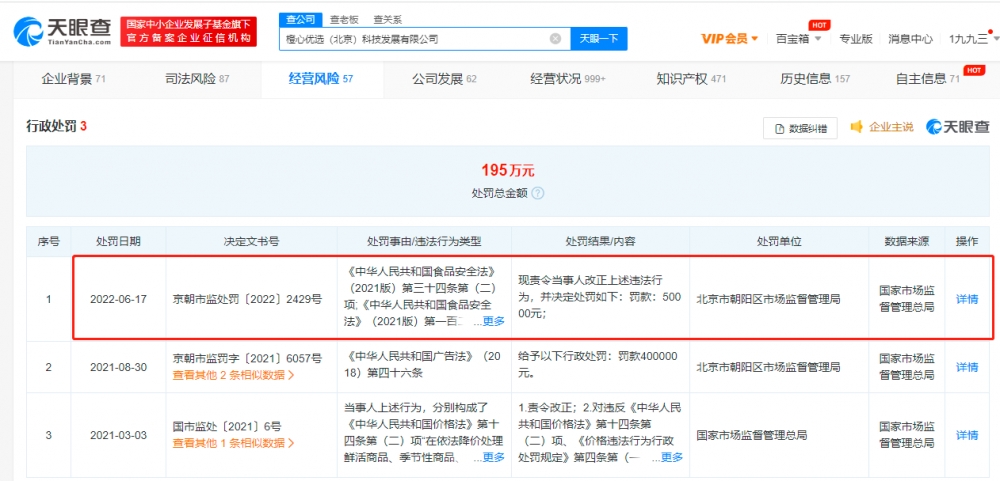
Task: Open the VIP会员 dropdown
Action: click(x=730, y=39)
